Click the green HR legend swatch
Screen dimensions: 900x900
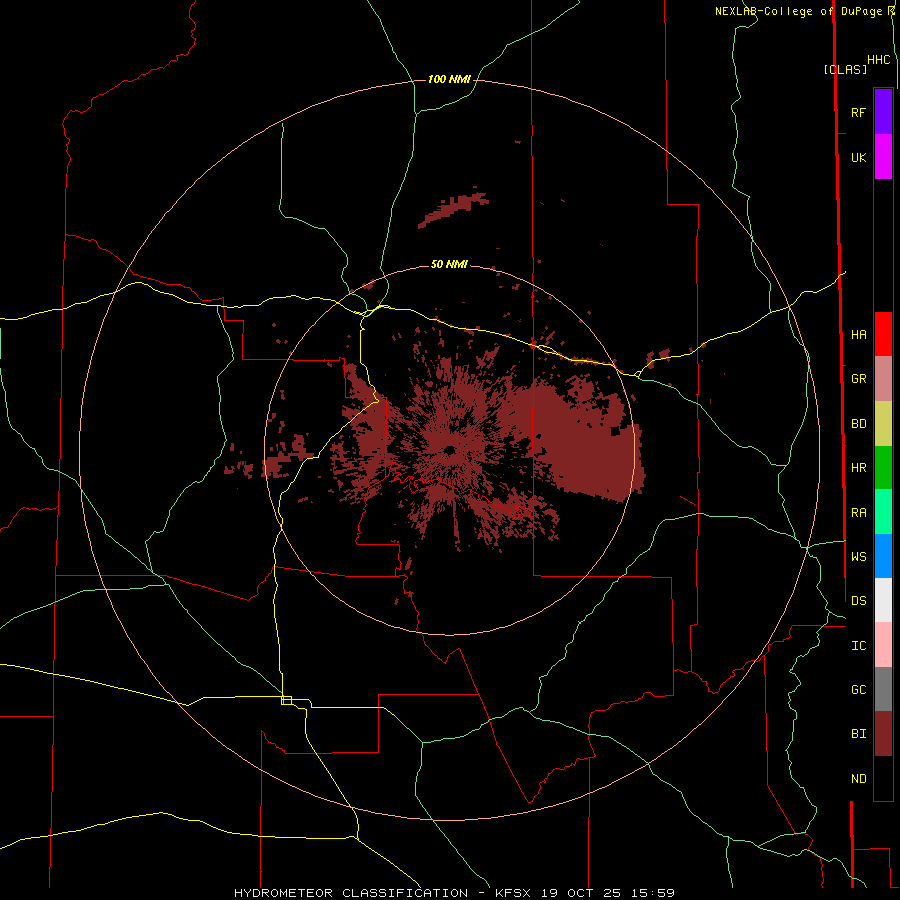(x=883, y=468)
